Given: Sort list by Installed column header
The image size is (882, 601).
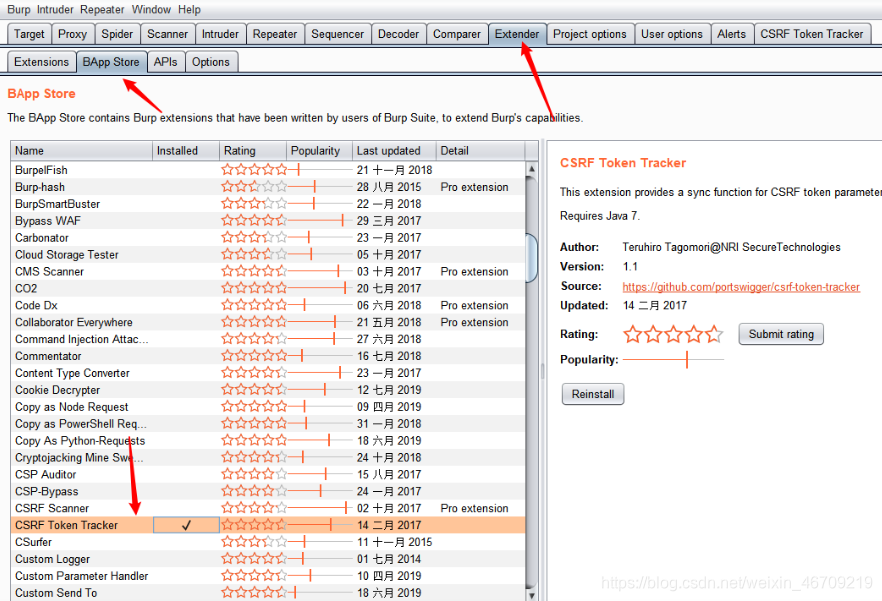Looking at the screenshot, I should (186, 151).
